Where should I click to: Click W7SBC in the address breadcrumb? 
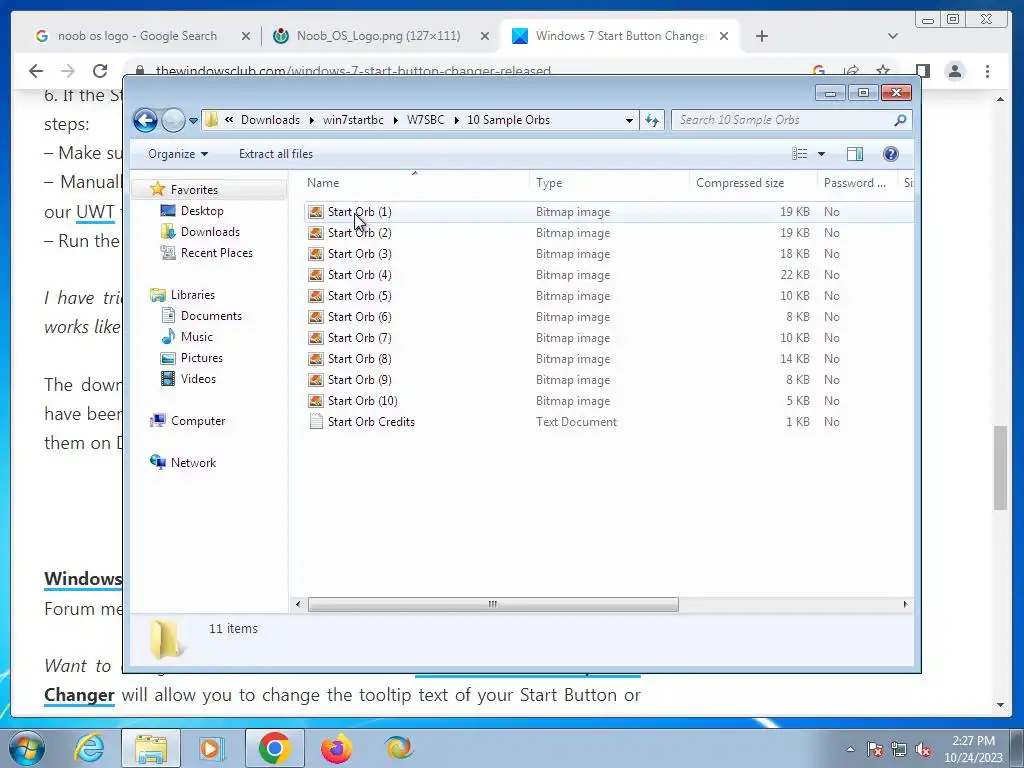pyautogui.click(x=425, y=120)
